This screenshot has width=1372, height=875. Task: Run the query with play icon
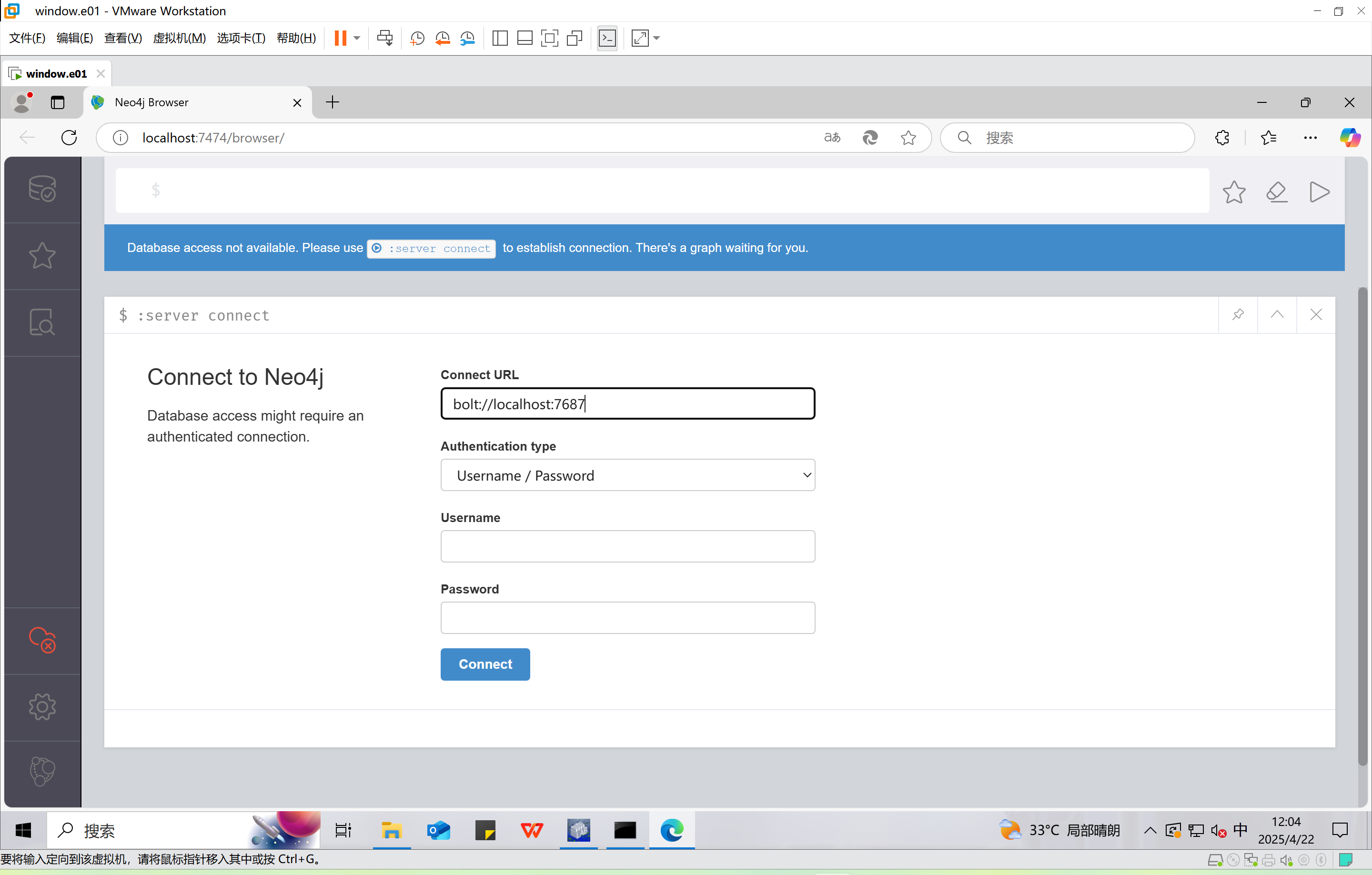[1319, 192]
